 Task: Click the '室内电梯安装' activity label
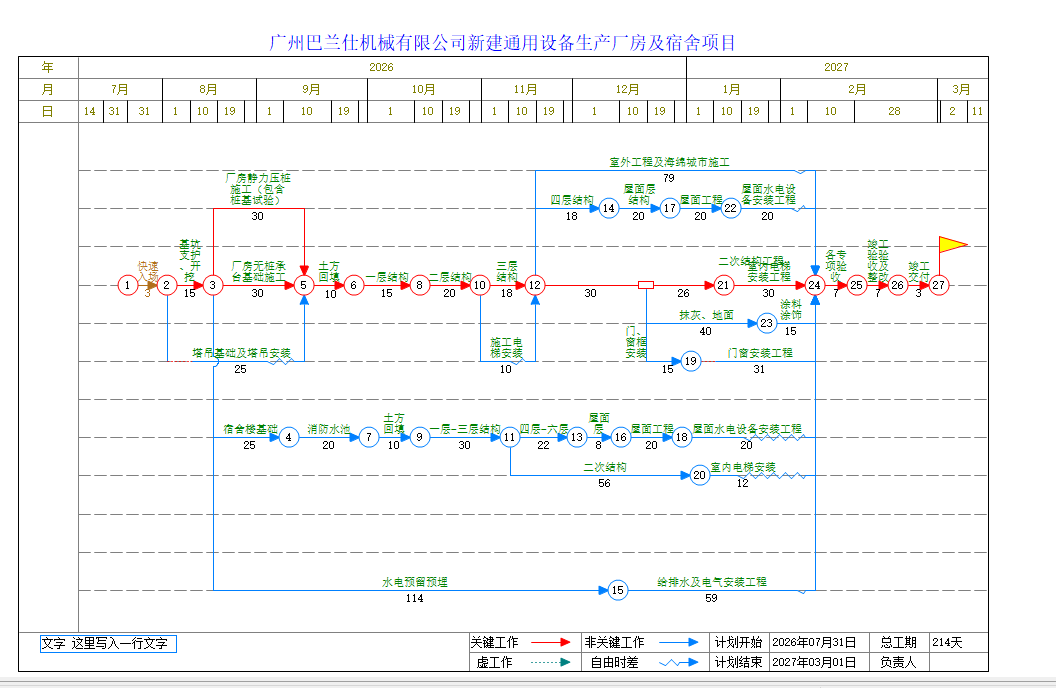[743, 467]
